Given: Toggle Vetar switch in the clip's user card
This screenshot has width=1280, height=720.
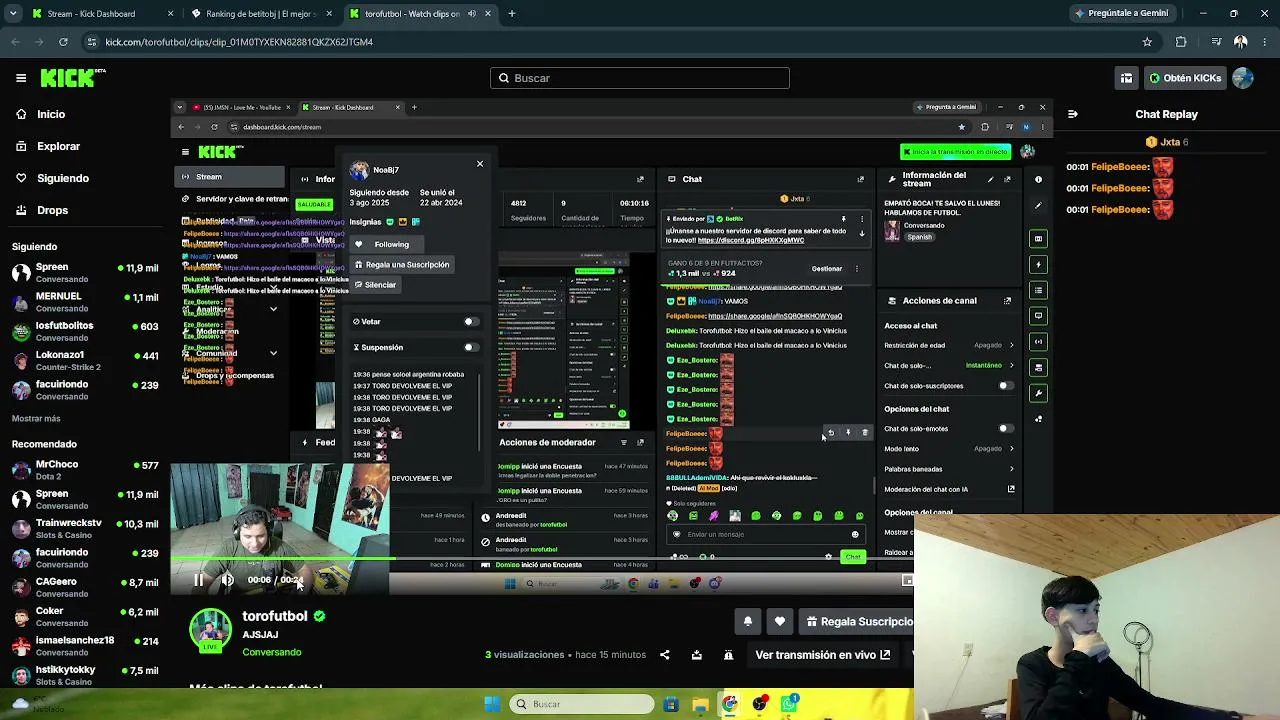Looking at the screenshot, I should [470, 322].
